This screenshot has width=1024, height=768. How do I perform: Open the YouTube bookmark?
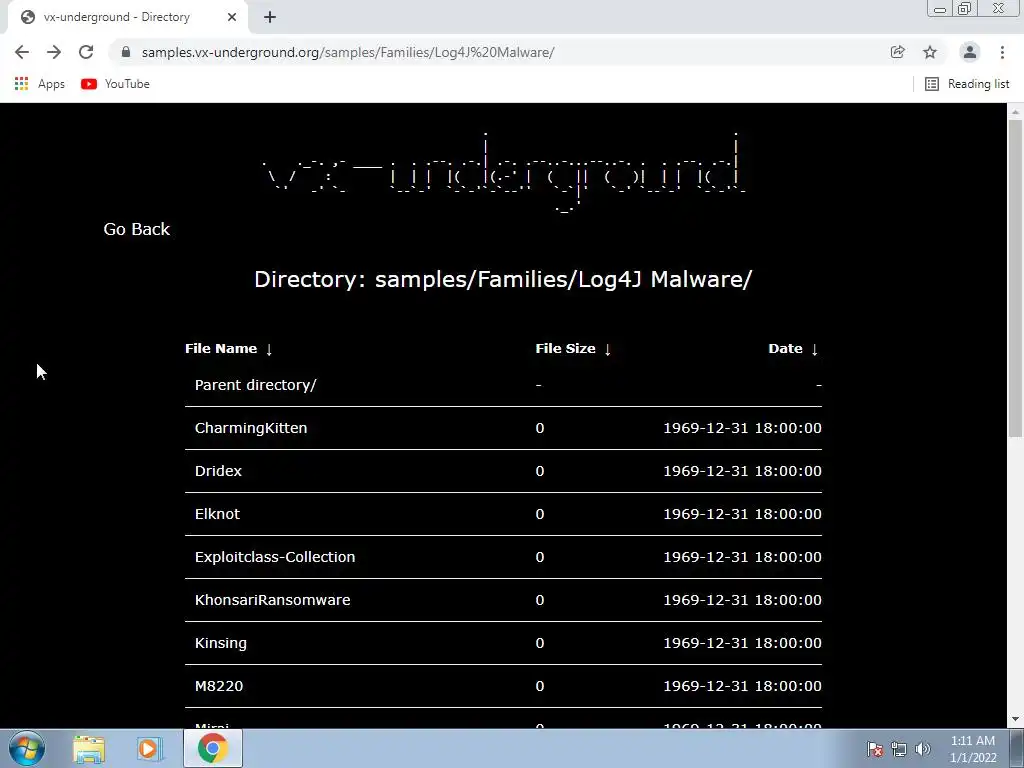pos(116,84)
